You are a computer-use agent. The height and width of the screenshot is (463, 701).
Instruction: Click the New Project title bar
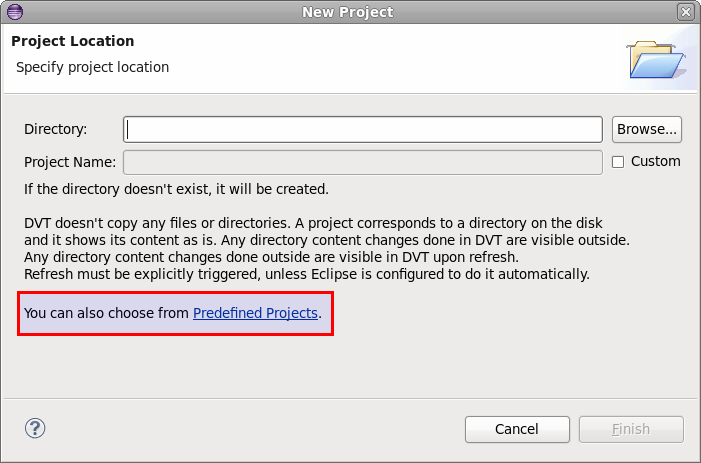pyautogui.click(x=347, y=12)
